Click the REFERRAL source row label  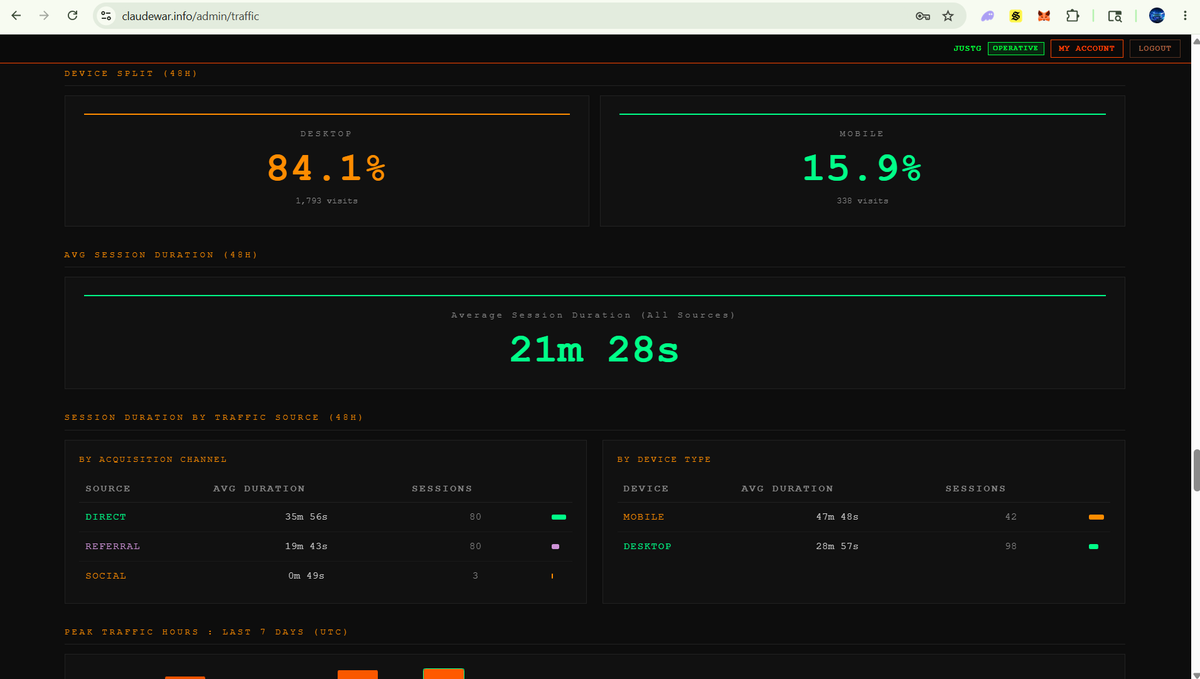coord(113,546)
